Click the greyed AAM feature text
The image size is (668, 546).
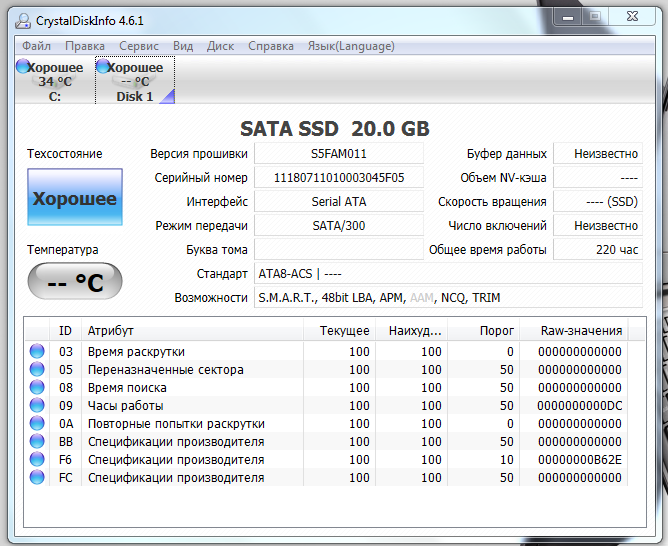pyautogui.click(x=421, y=298)
